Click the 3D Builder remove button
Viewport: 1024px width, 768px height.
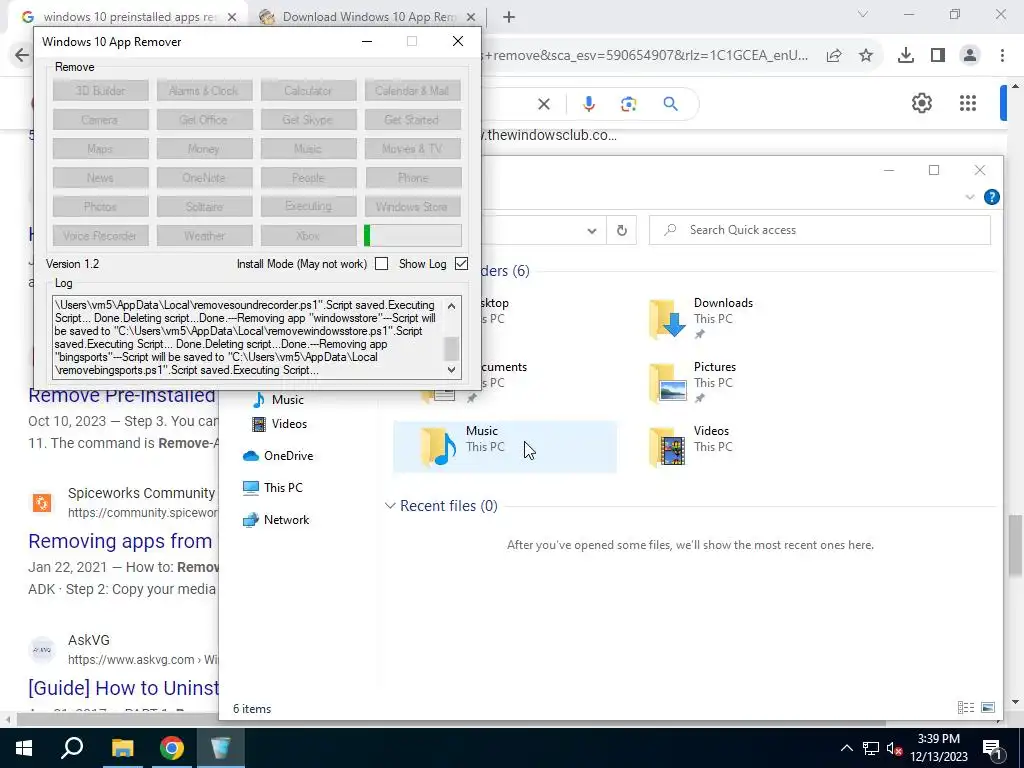pos(101,91)
